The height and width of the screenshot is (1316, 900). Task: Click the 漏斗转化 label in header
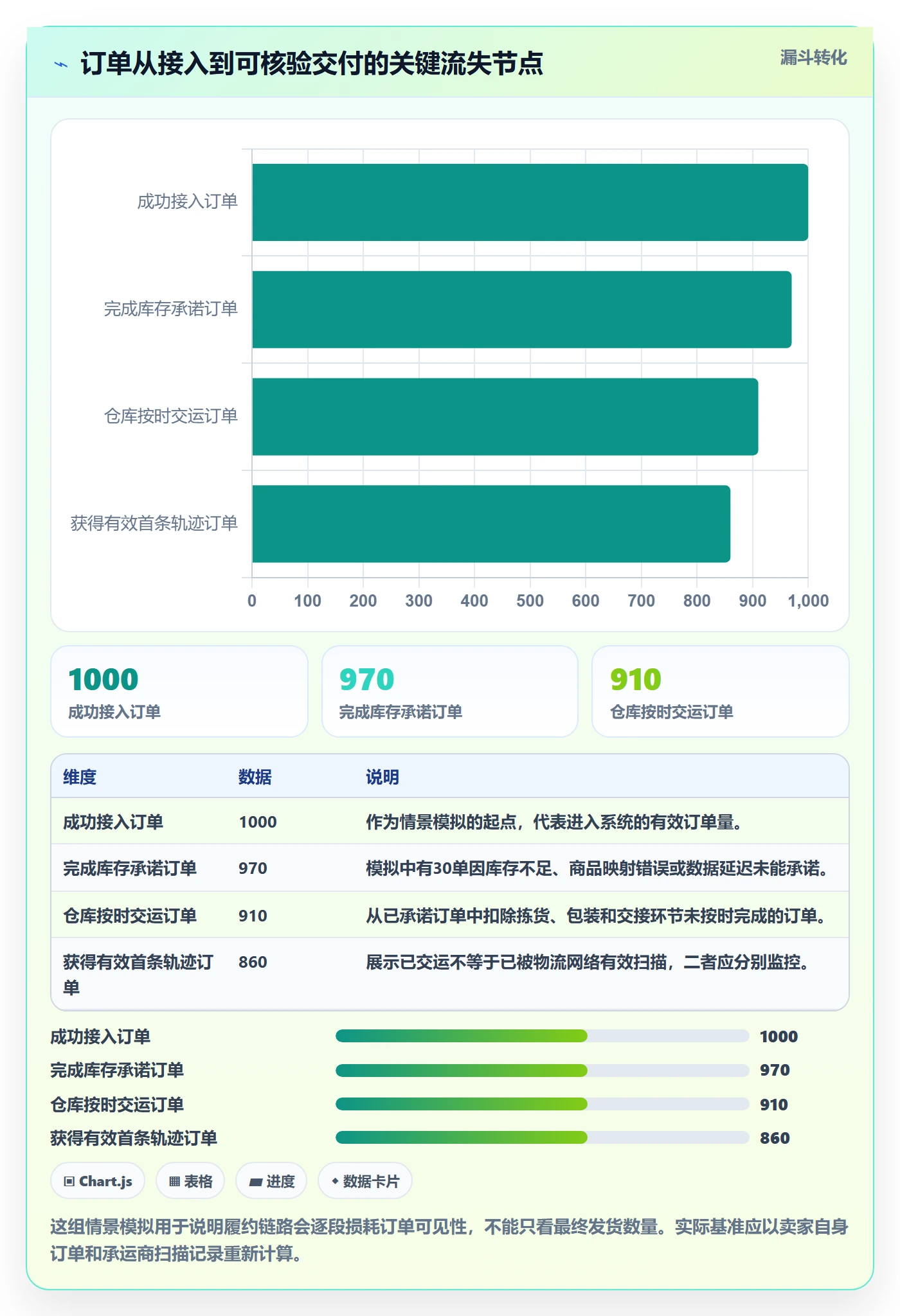(x=813, y=58)
